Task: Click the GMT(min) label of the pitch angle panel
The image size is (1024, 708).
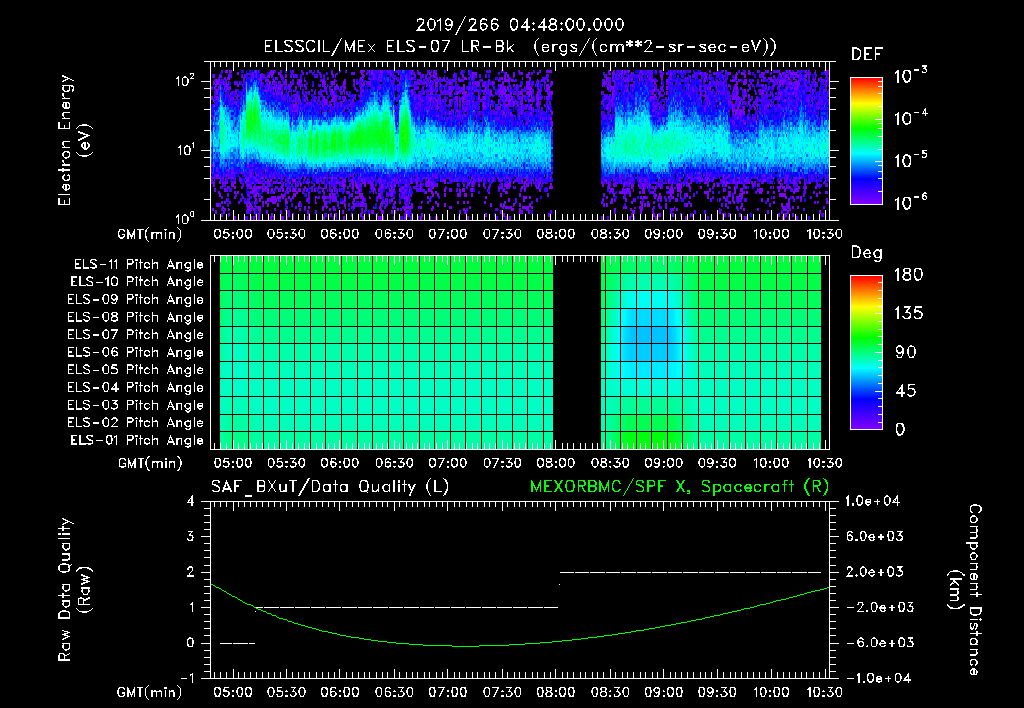Action: pyautogui.click(x=150, y=464)
